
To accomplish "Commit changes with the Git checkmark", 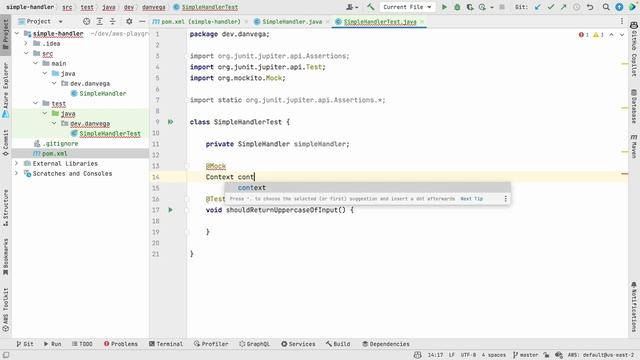I will [551, 7].
